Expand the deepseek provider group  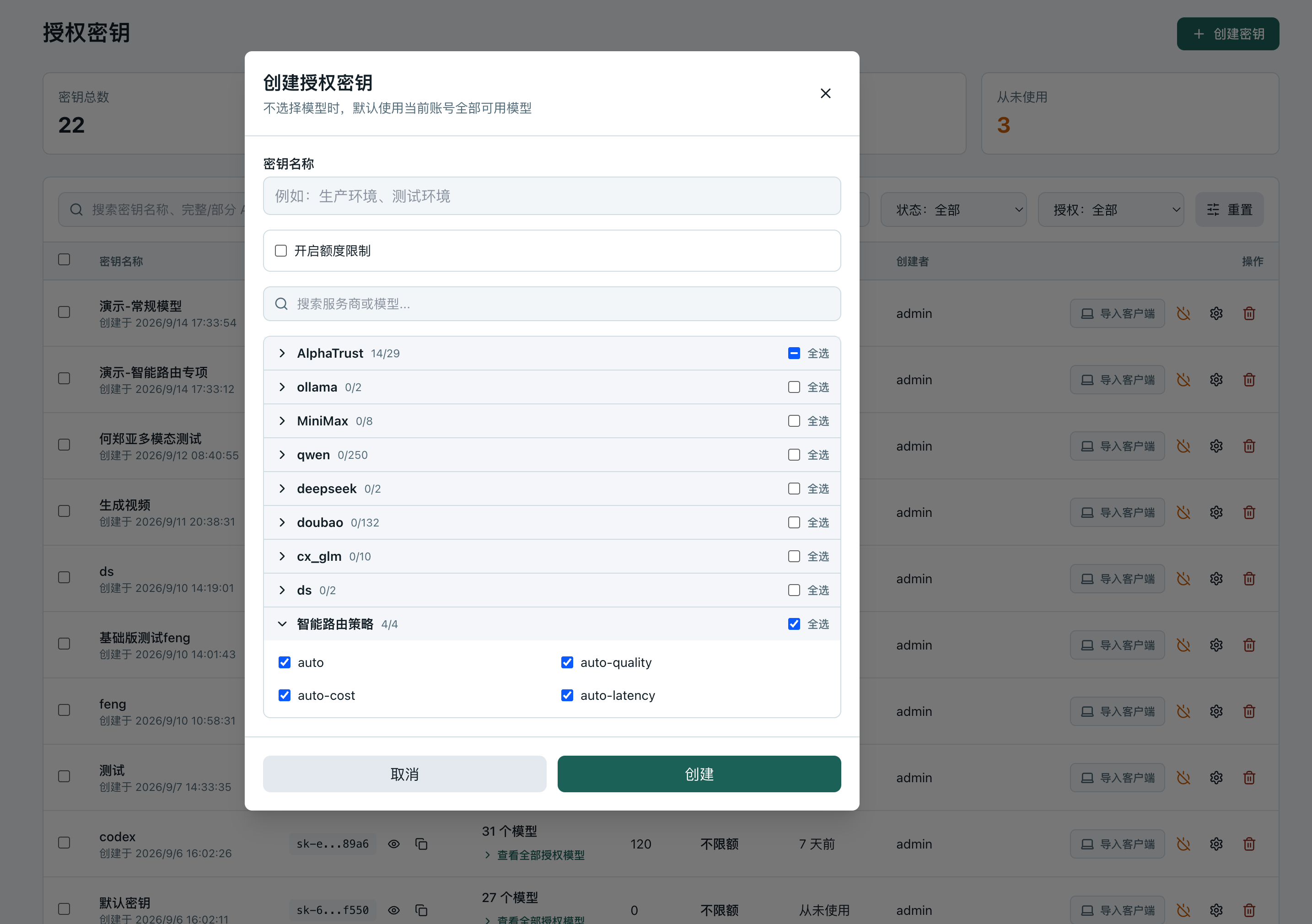[282, 488]
